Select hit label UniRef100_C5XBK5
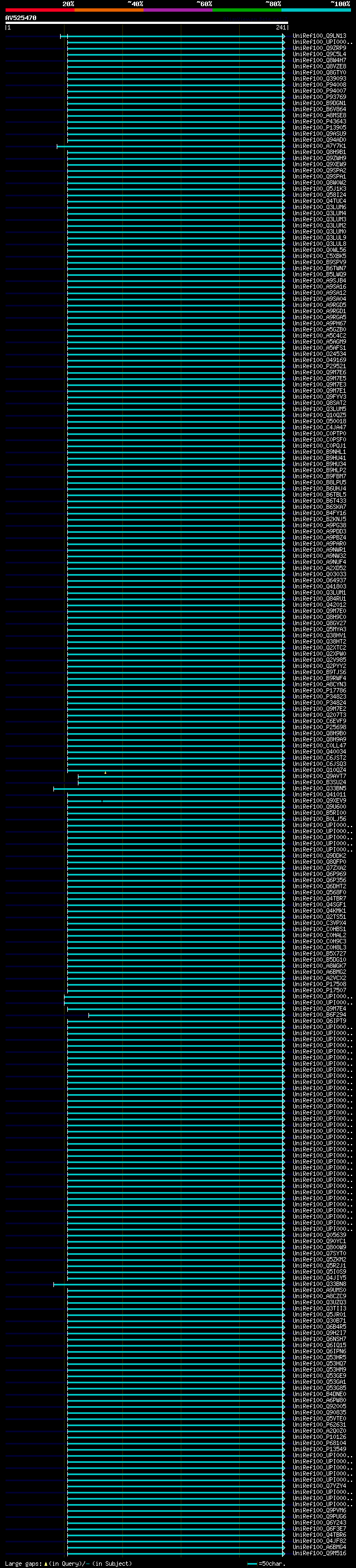 (319, 256)
